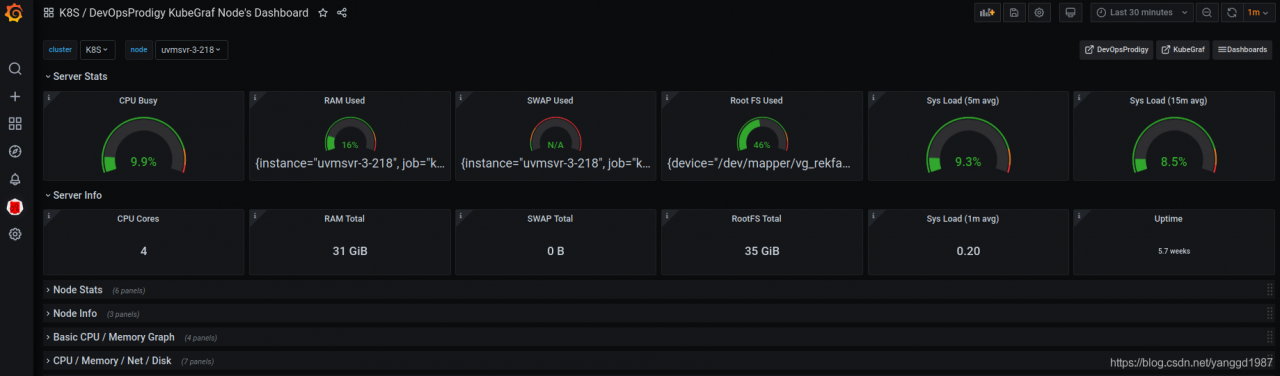Screen dimensions: 1280x376
Task: Click the Sys Load 5m gauge showing 9.3%
Action: coord(968,146)
